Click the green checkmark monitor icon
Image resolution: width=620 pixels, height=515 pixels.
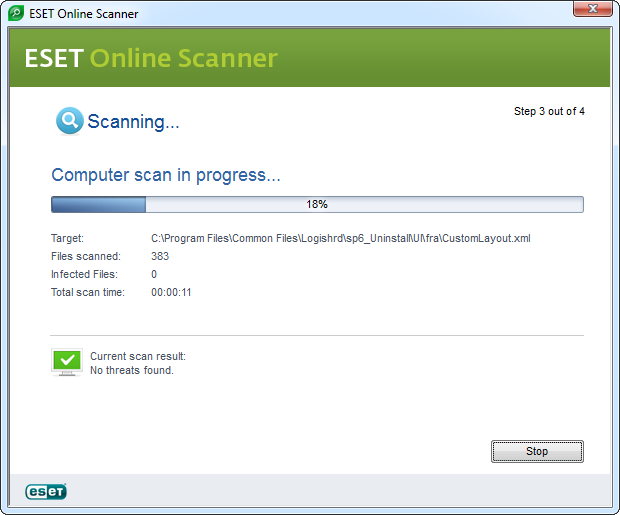click(67, 362)
